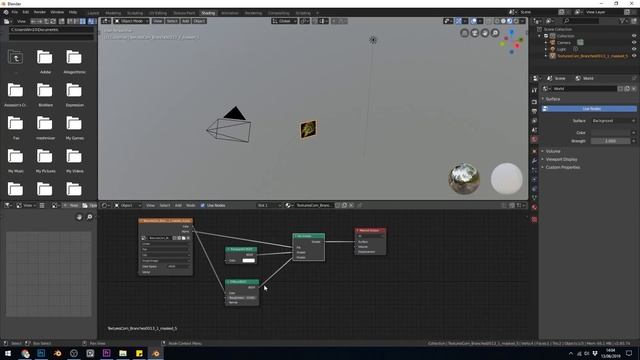Open Surface Background shader dropdown
Screen dimensions: 640x360
pyautogui.click(x=613, y=121)
